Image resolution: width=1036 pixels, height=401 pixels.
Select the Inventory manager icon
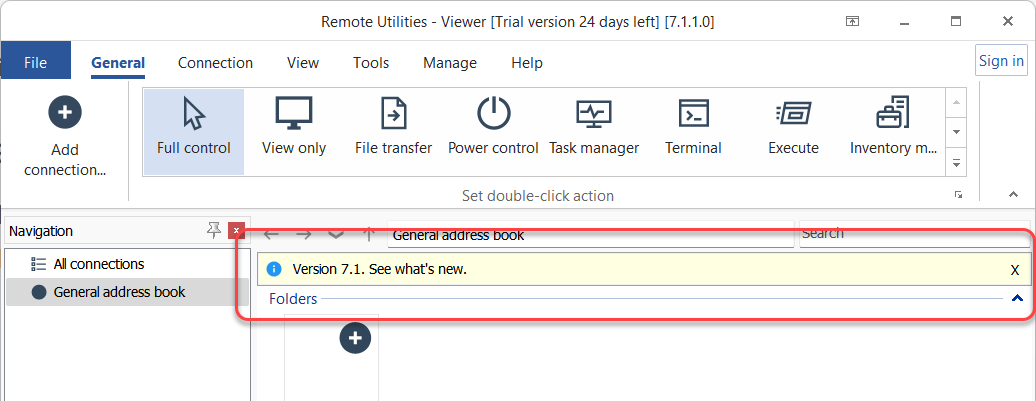point(893,113)
